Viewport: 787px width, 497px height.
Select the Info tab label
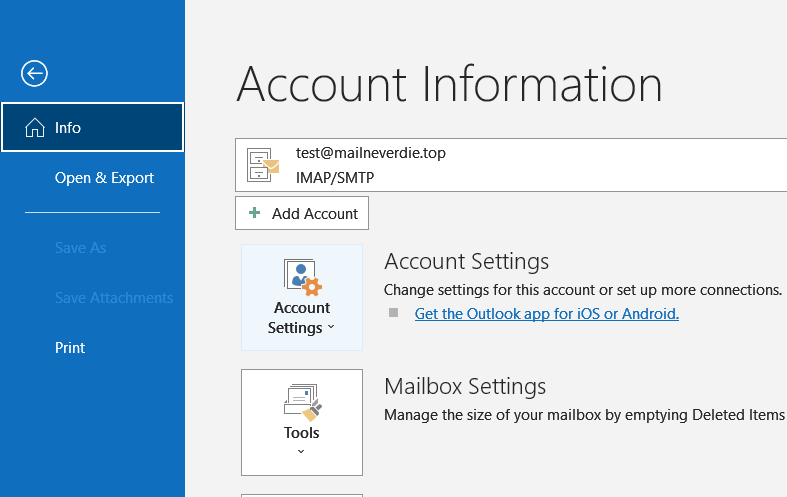pos(68,128)
